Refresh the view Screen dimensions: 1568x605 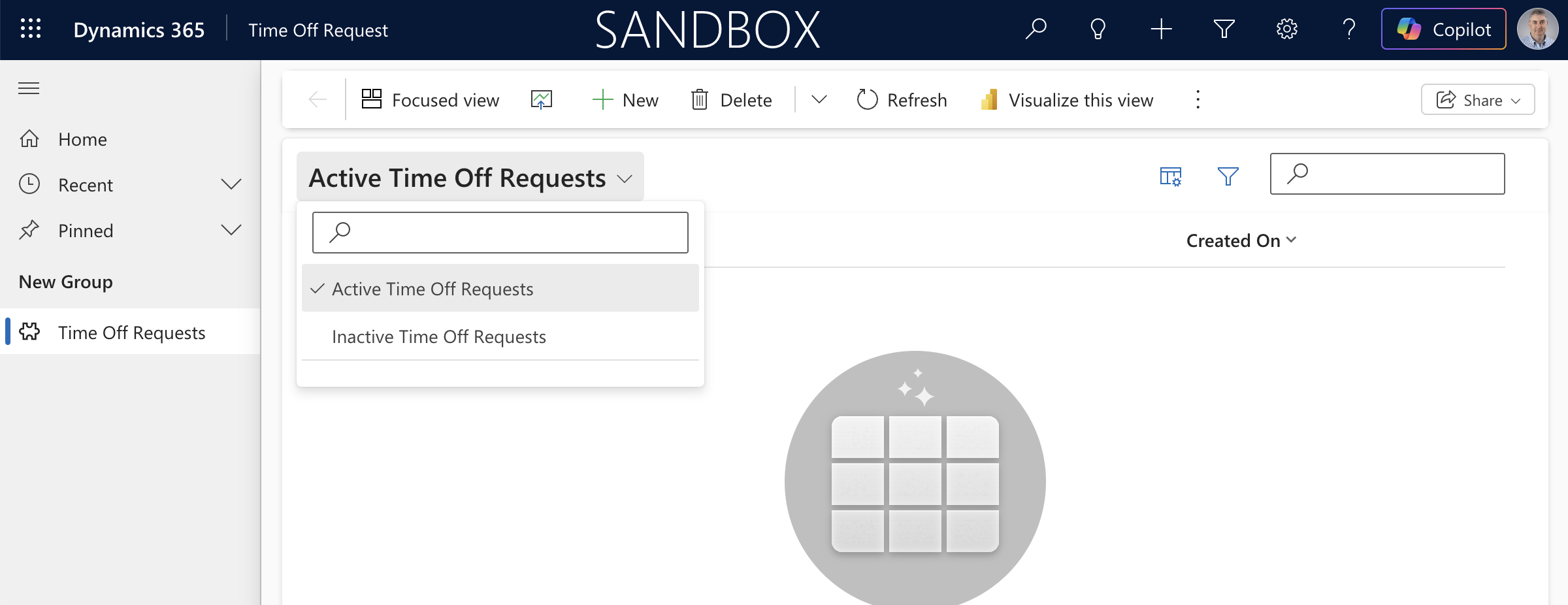(902, 100)
